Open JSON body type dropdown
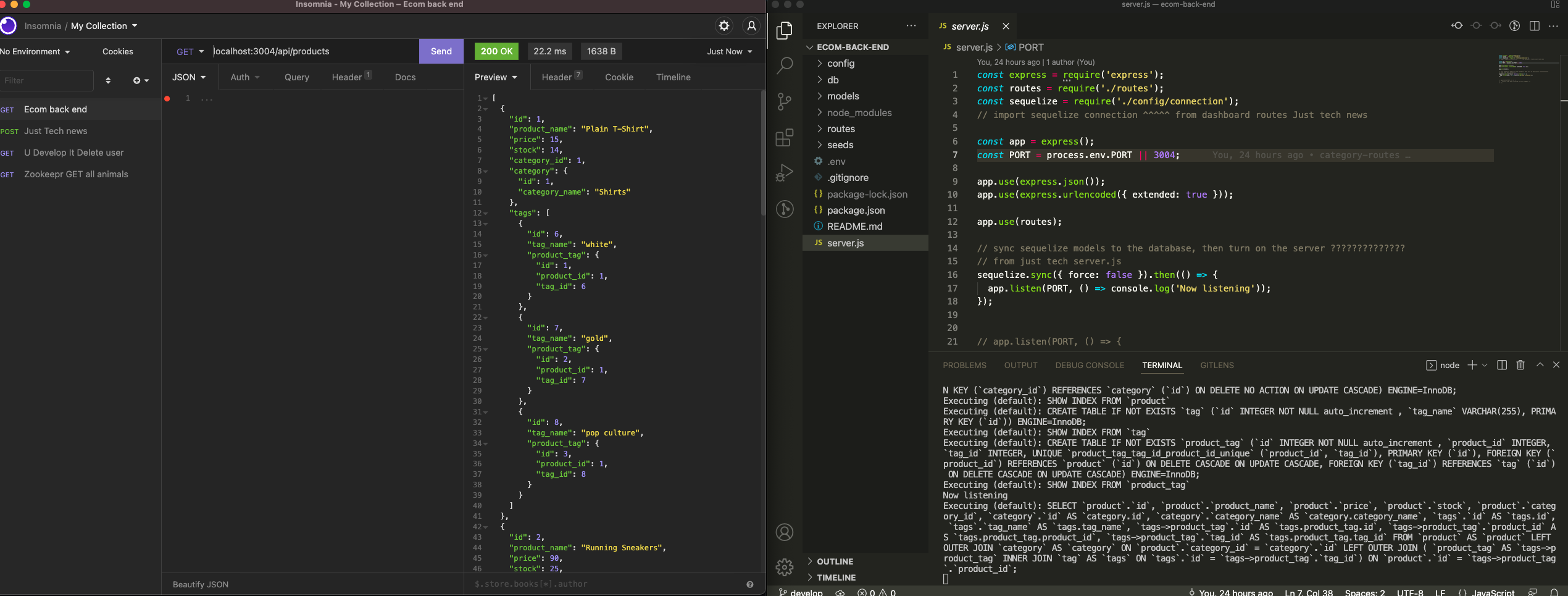This screenshot has height=596, width=1568. tap(189, 77)
